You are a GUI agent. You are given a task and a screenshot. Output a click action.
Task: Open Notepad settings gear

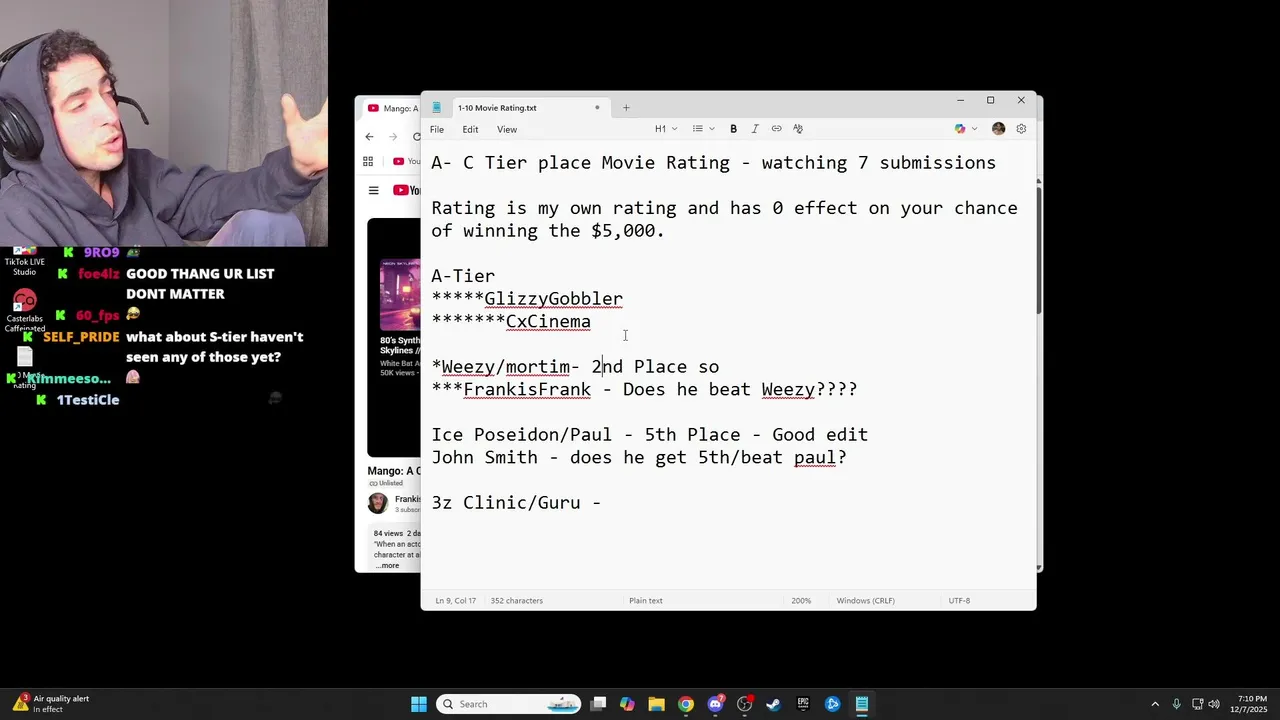(x=1021, y=129)
